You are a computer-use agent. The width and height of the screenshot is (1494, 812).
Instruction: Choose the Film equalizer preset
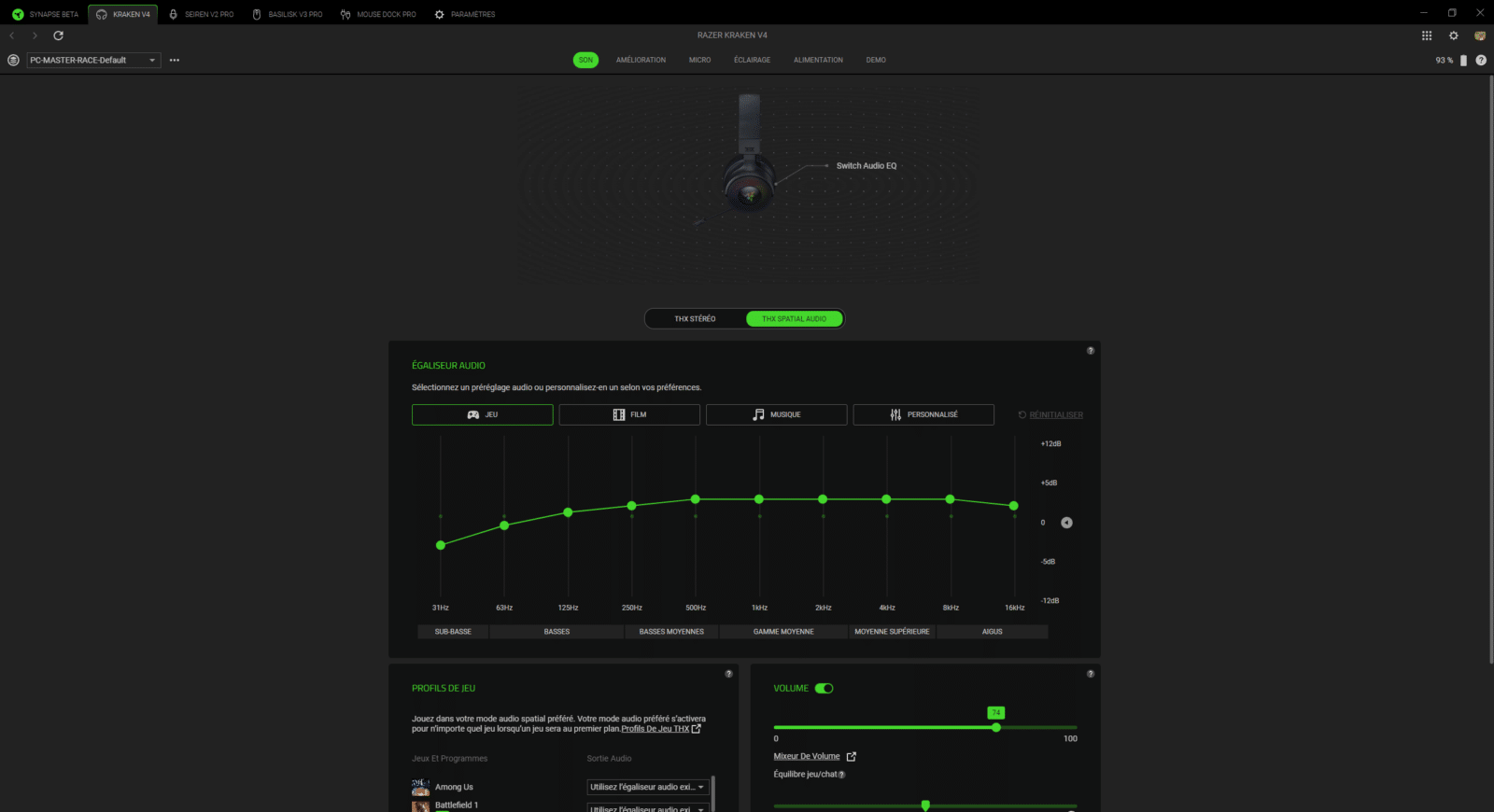click(629, 414)
